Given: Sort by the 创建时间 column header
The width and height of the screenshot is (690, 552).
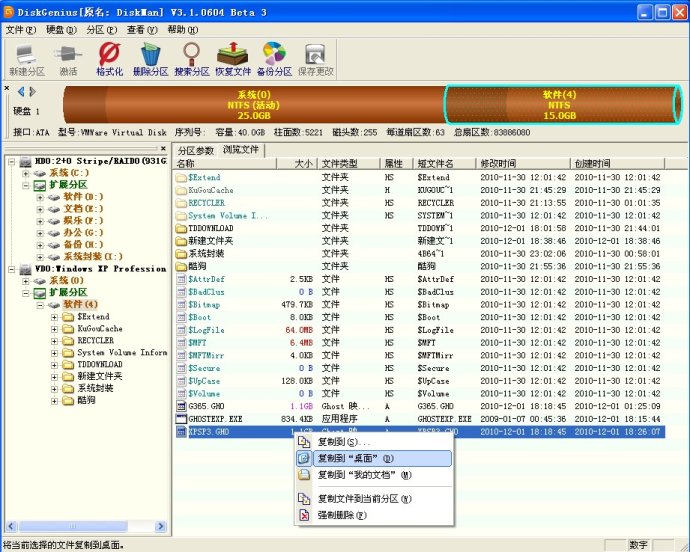Looking at the screenshot, I should point(617,164).
